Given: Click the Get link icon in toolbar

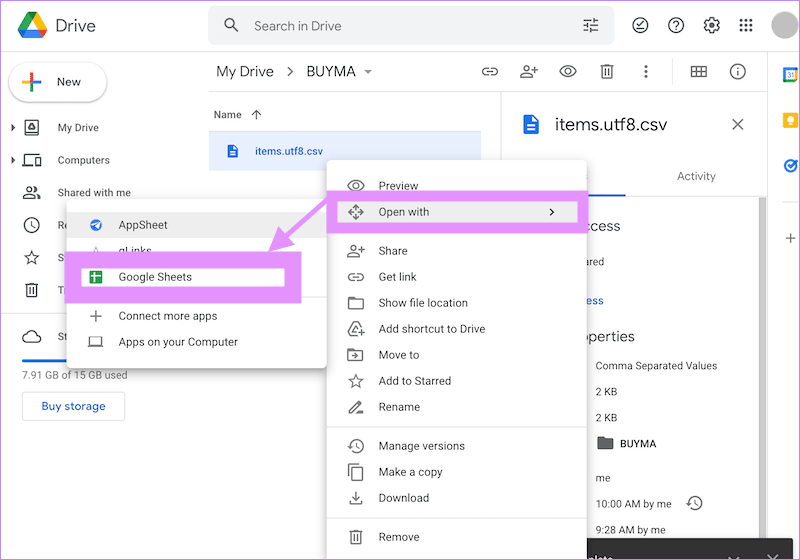Looking at the screenshot, I should pyautogui.click(x=490, y=72).
